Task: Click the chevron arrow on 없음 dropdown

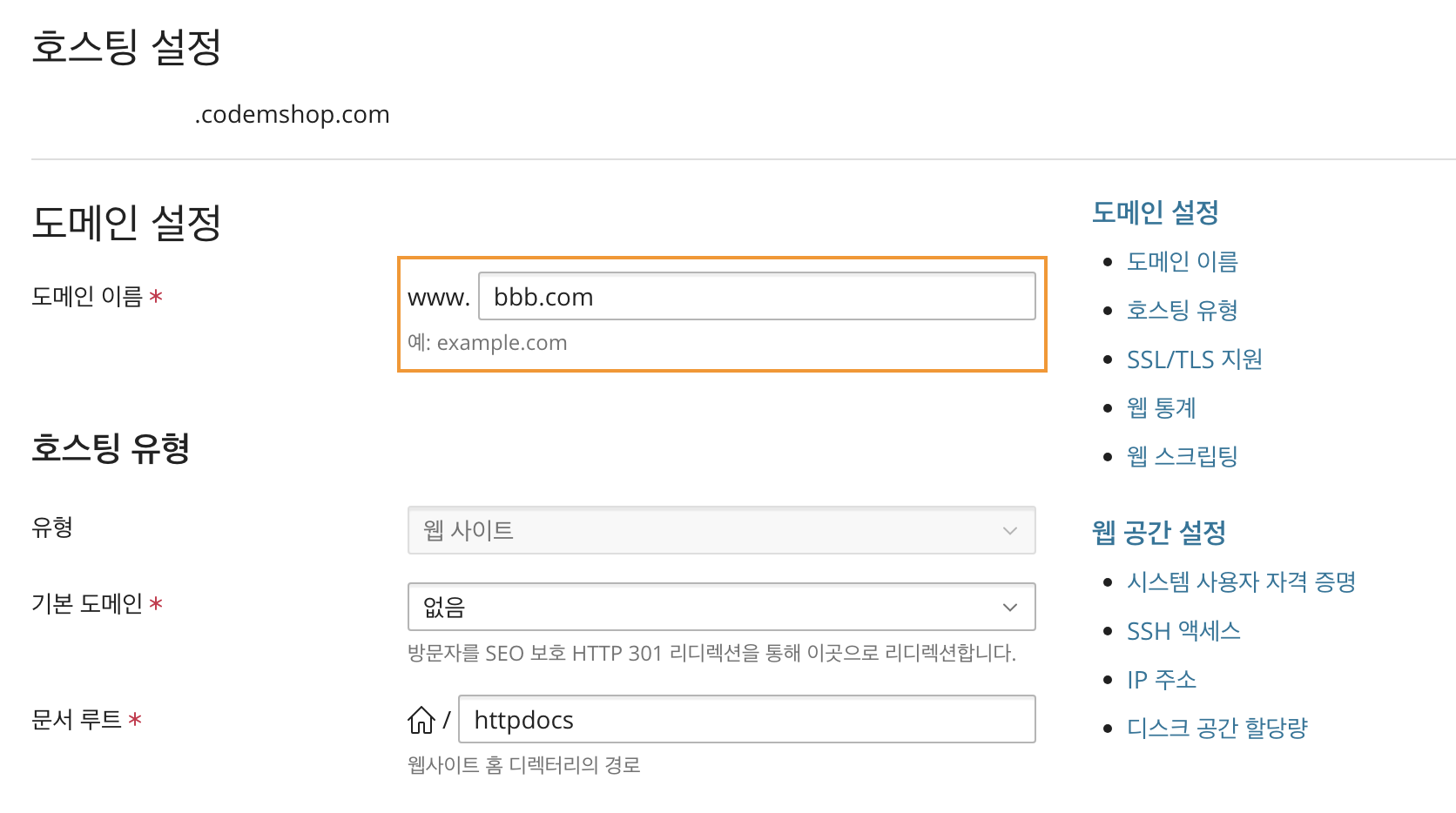Action: [x=1010, y=607]
